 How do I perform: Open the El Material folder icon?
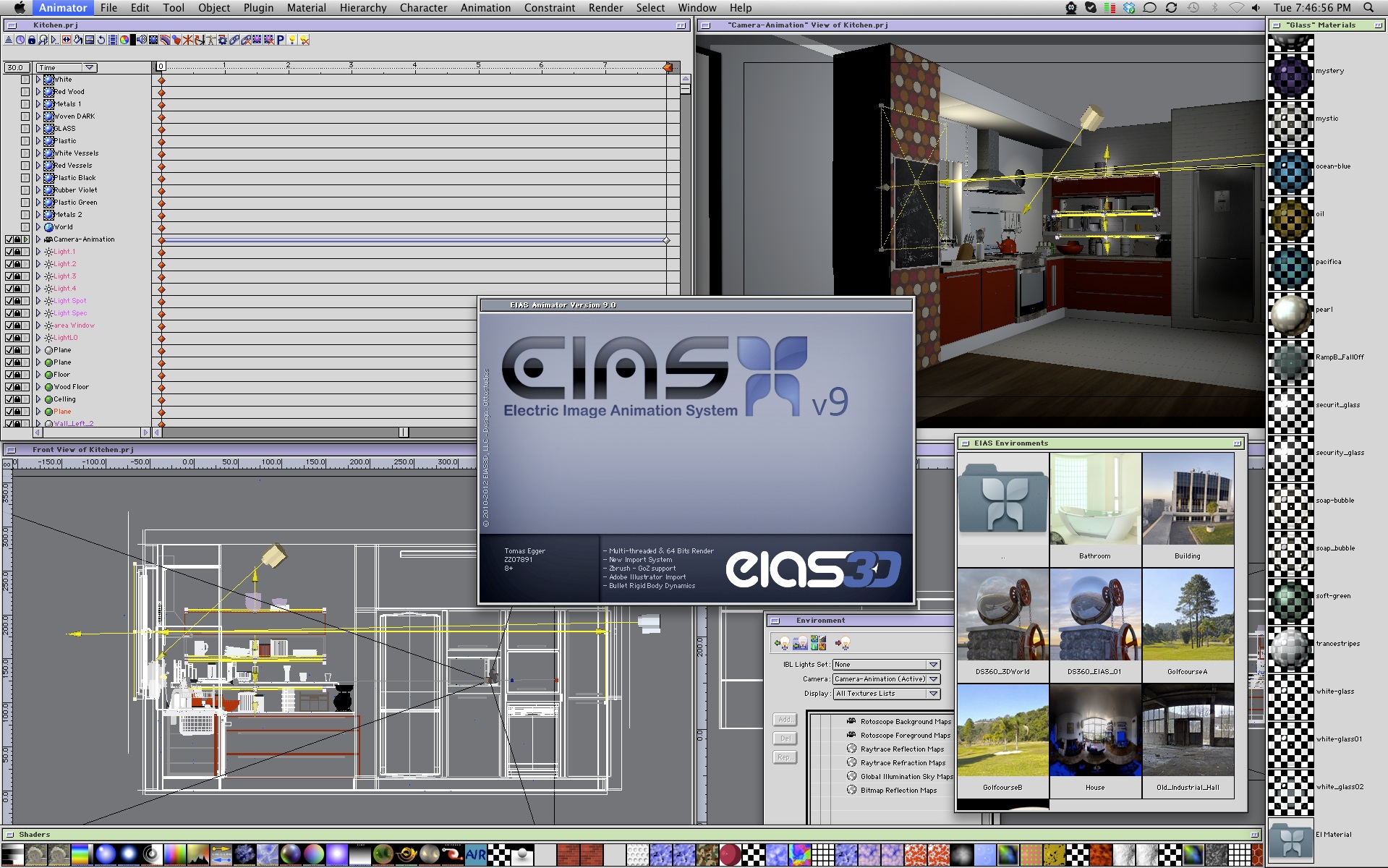tap(1290, 839)
